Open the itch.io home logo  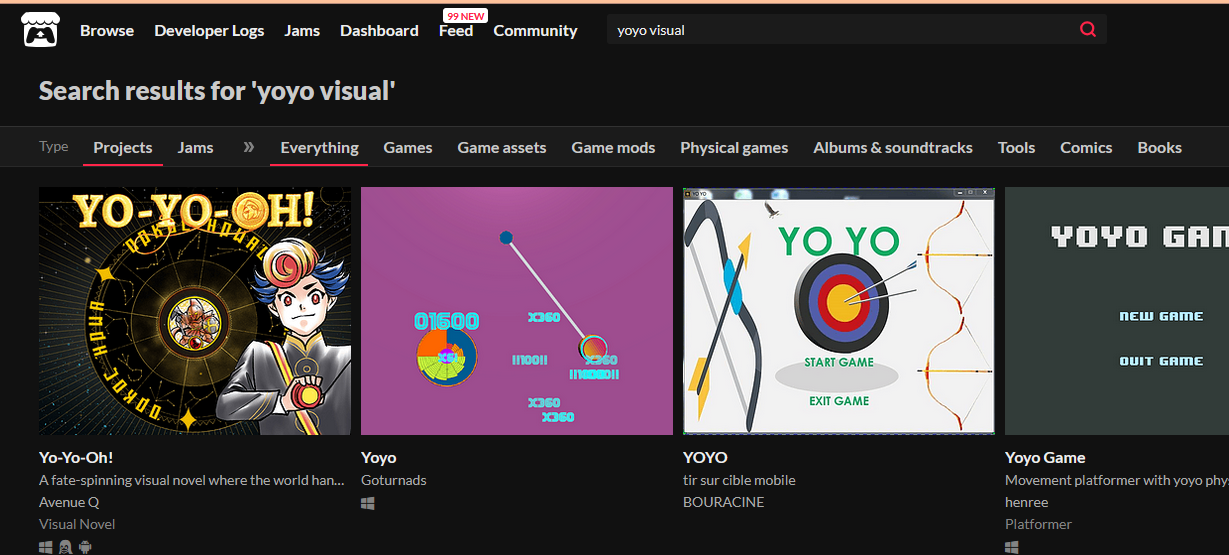tap(40, 30)
